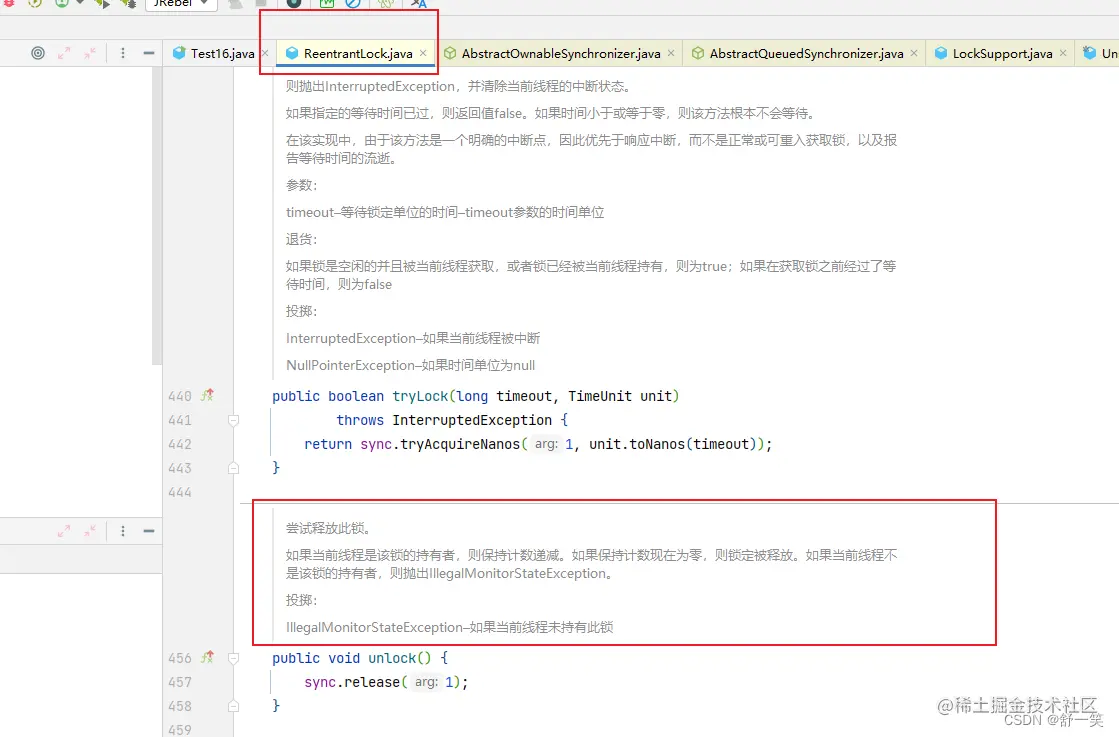Click line number 442 in the gutter
Image resolution: width=1119 pixels, height=737 pixels.
(x=180, y=444)
